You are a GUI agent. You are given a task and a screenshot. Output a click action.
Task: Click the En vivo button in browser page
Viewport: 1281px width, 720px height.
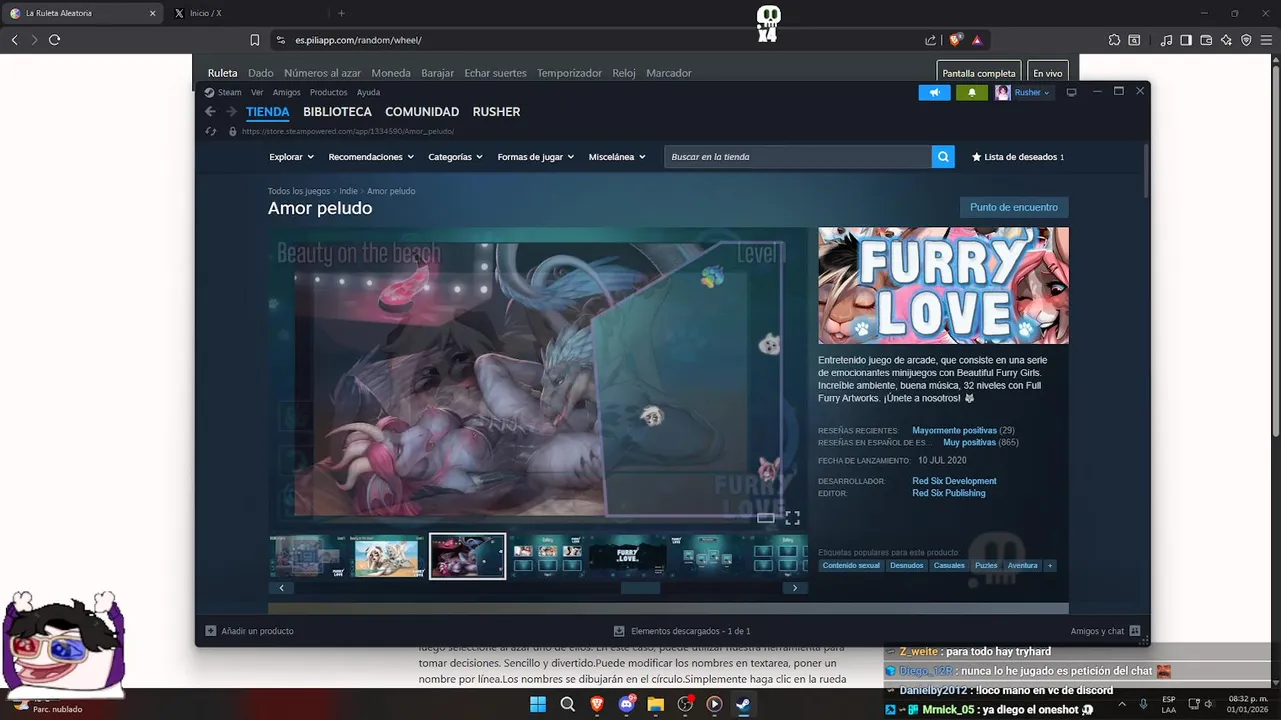(1047, 73)
